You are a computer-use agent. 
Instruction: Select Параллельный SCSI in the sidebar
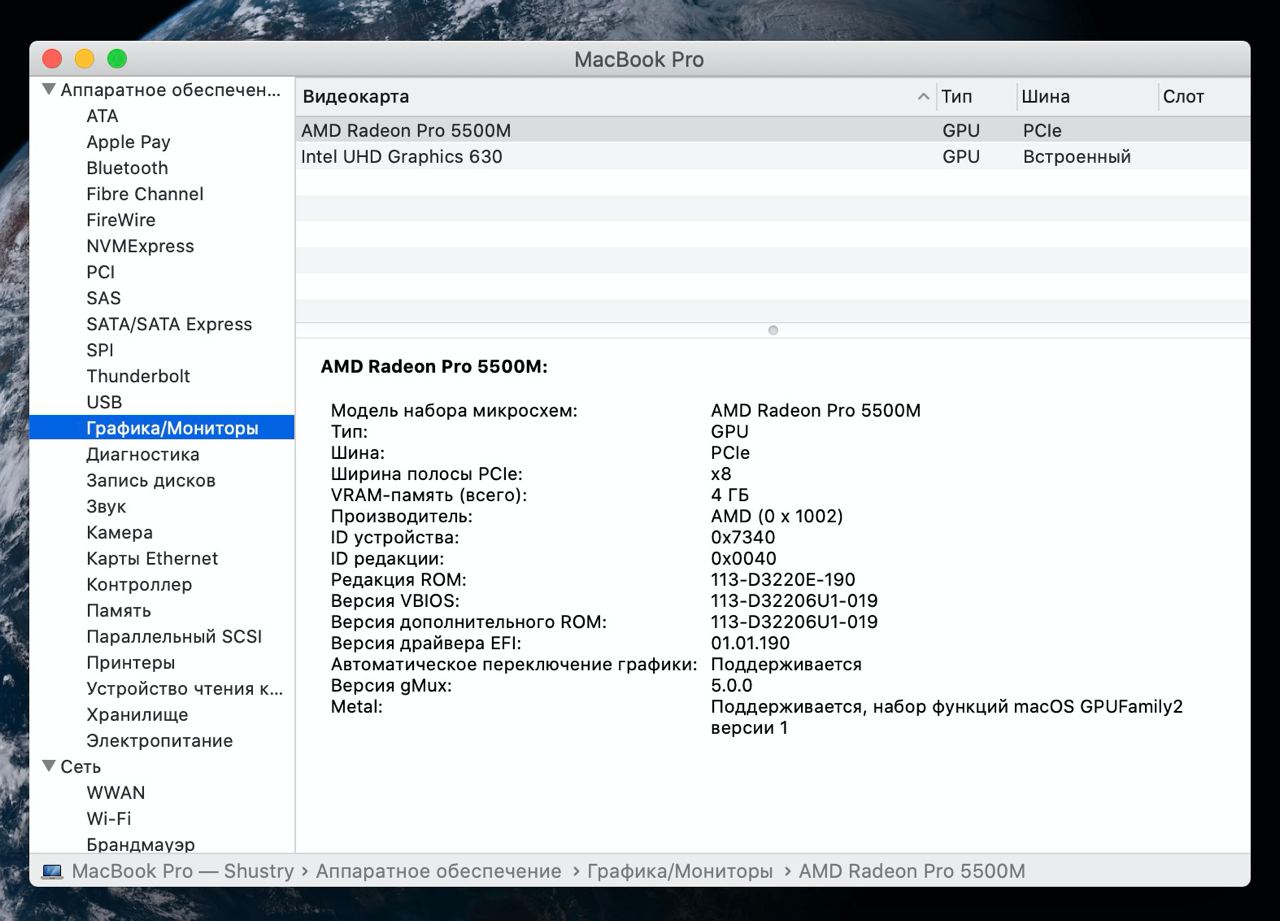pos(174,636)
